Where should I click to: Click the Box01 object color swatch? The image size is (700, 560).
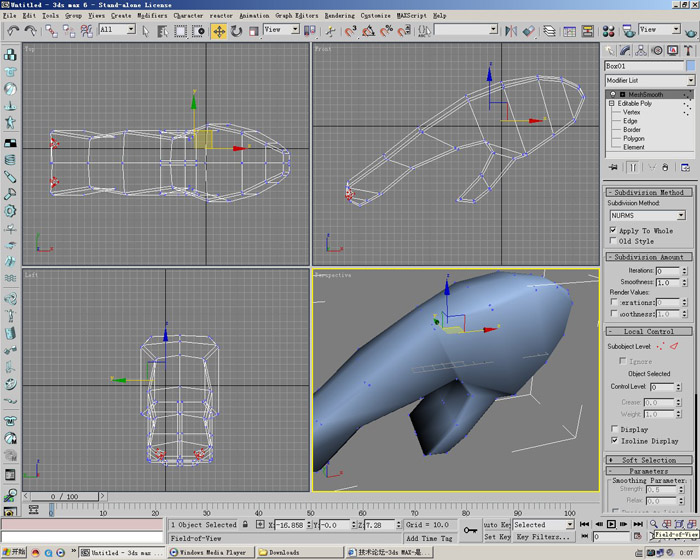pos(689,66)
